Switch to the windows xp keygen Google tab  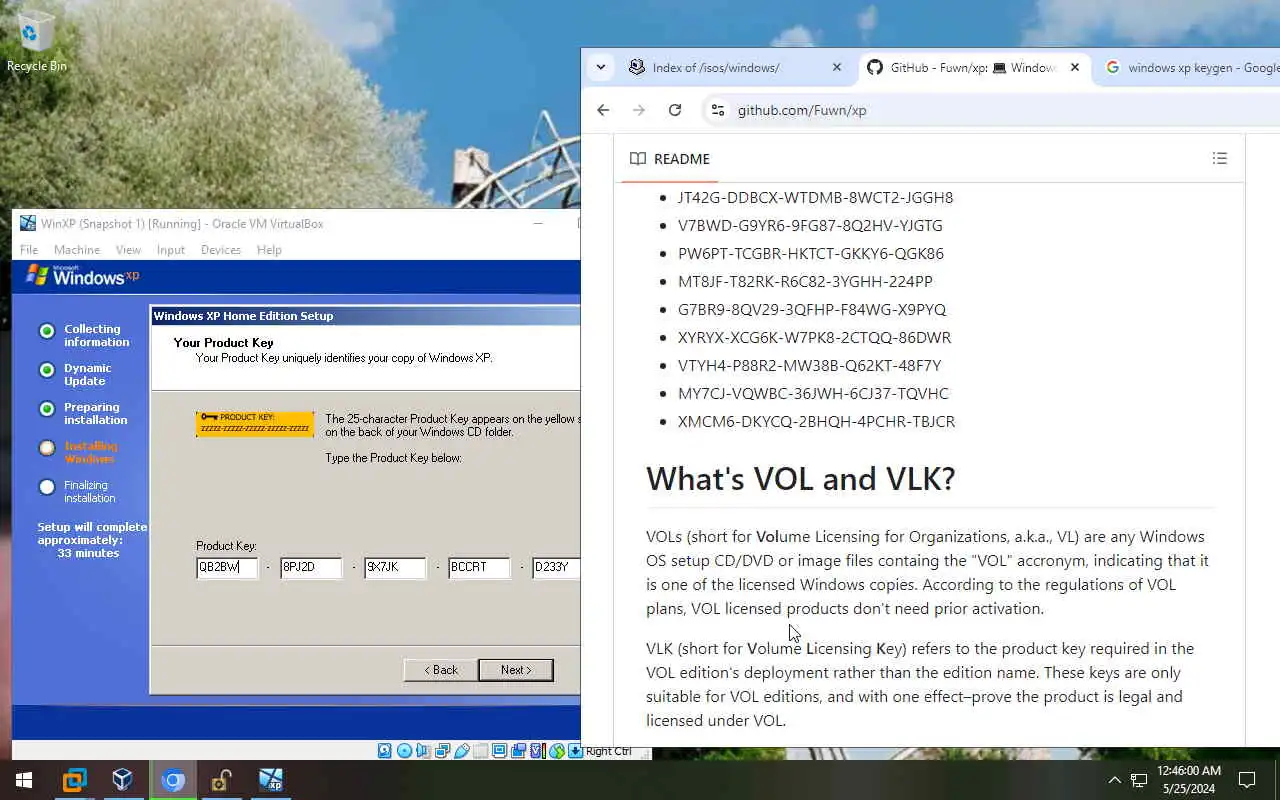click(x=1188, y=68)
